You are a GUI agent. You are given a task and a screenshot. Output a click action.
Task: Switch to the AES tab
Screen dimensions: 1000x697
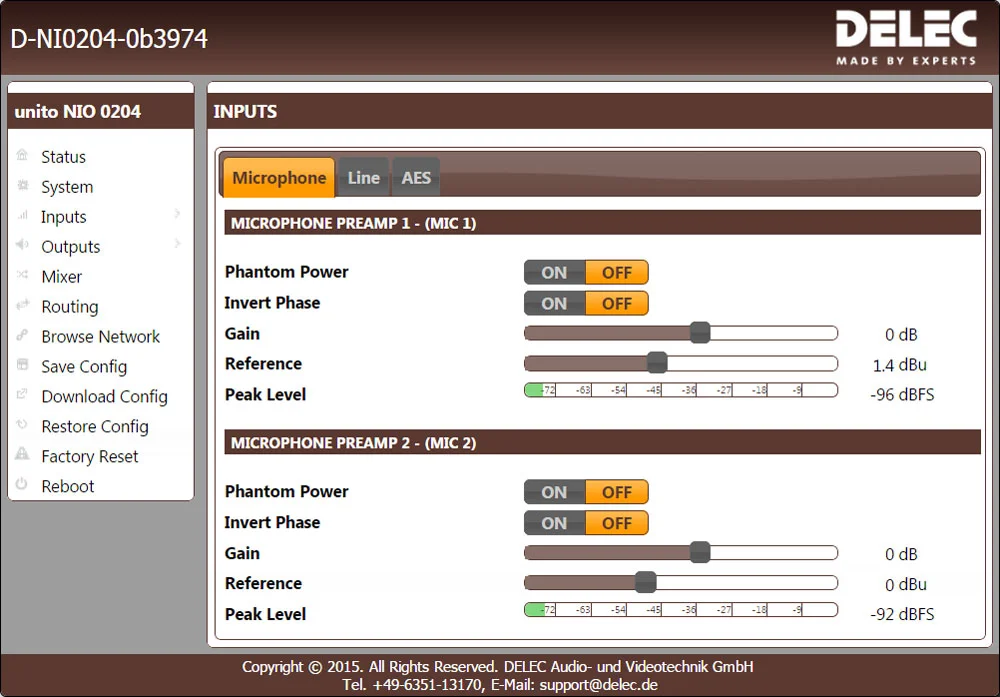pyautogui.click(x=416, y=177)
